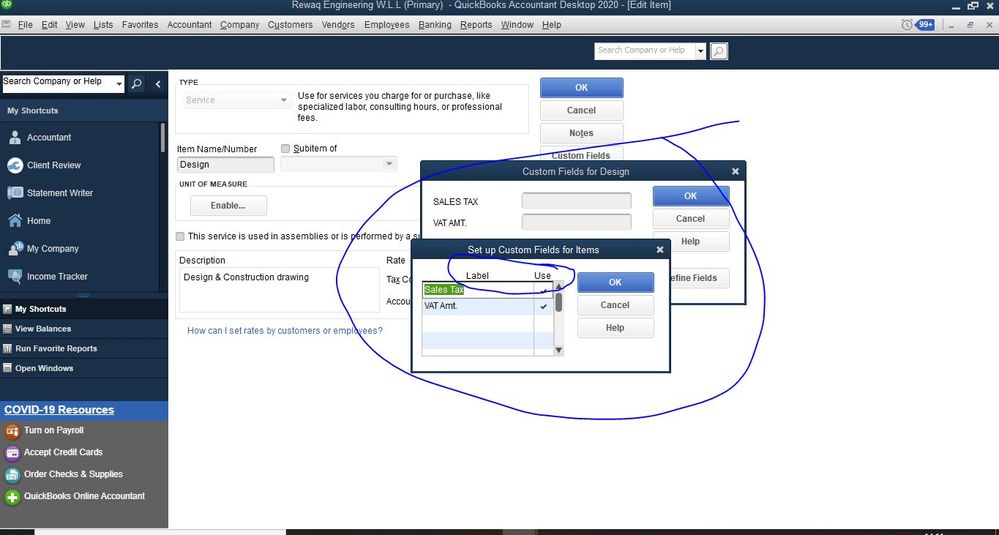
Task: Open the My Company shortcut icon
Action: click(15, 248)
